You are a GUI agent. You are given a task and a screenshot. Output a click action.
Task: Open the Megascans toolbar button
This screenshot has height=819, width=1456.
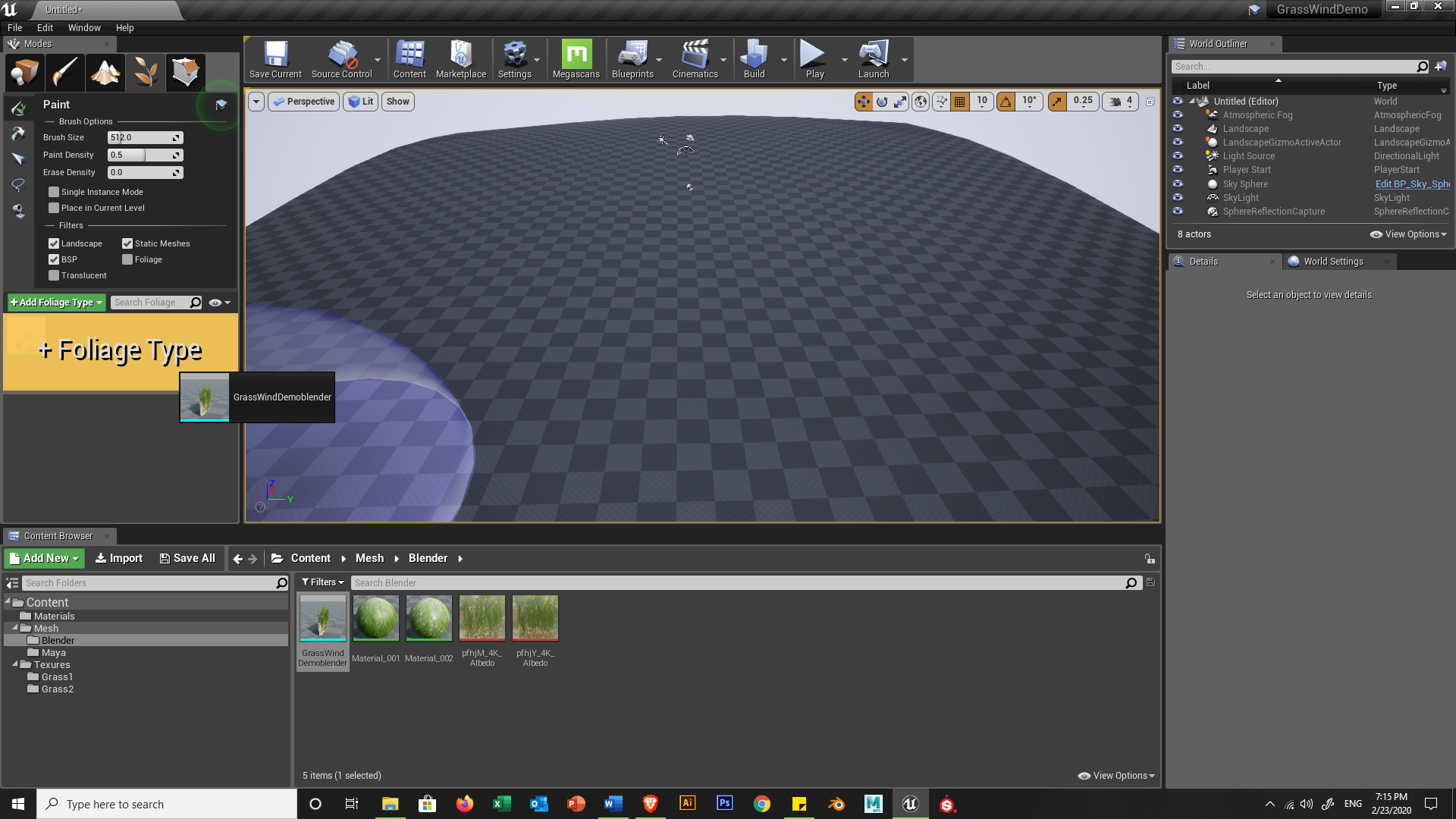tap(576, 59)
